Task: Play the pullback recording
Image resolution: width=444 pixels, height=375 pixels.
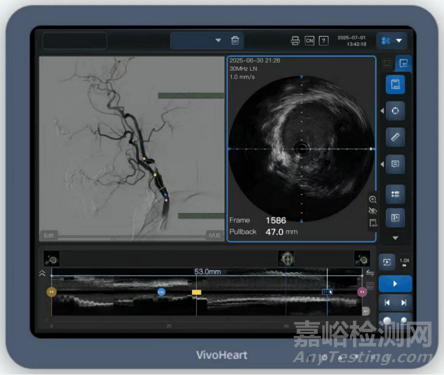Action: [395, 284]
